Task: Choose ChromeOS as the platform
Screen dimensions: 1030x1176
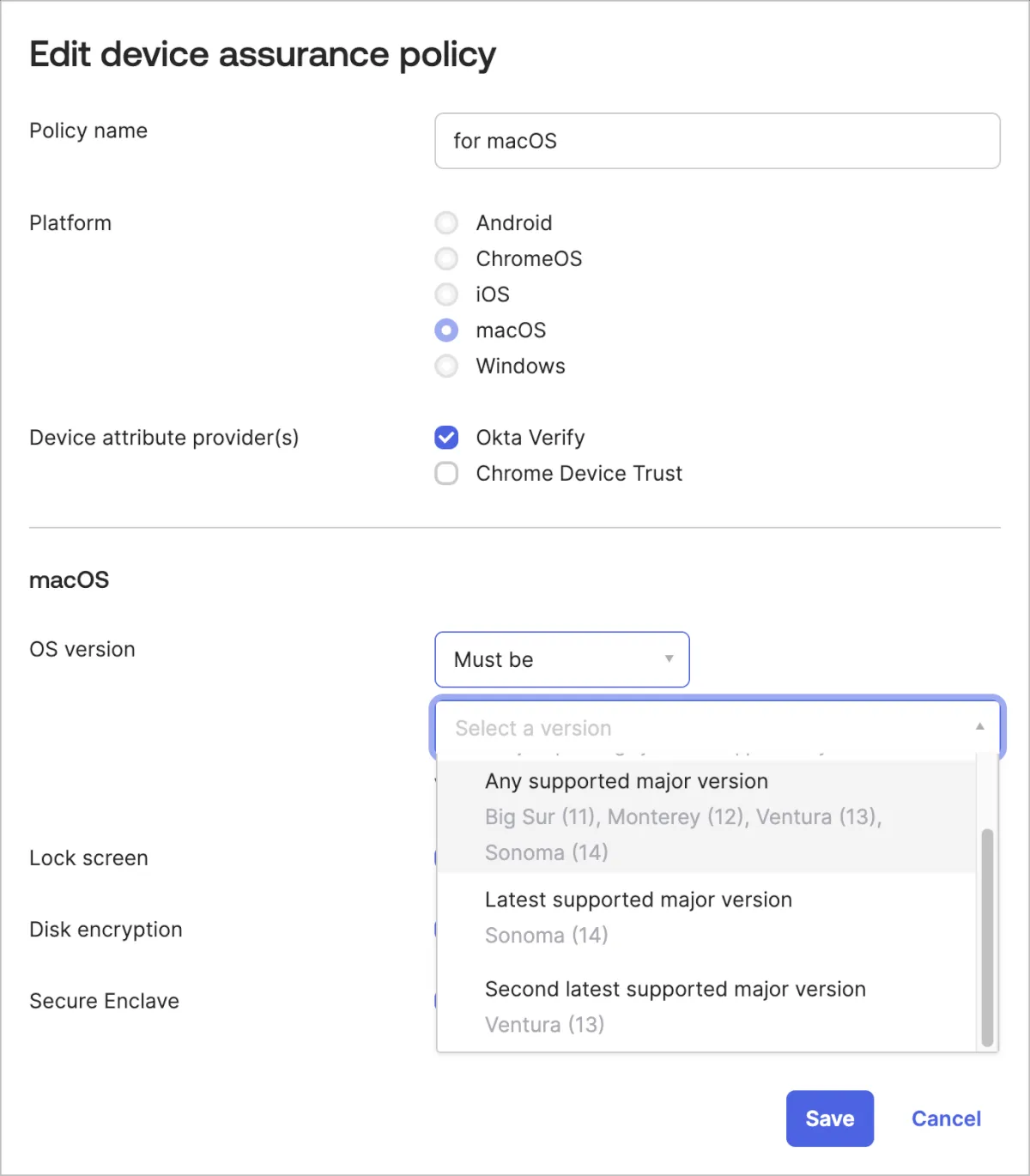Action: click(446, 258)
